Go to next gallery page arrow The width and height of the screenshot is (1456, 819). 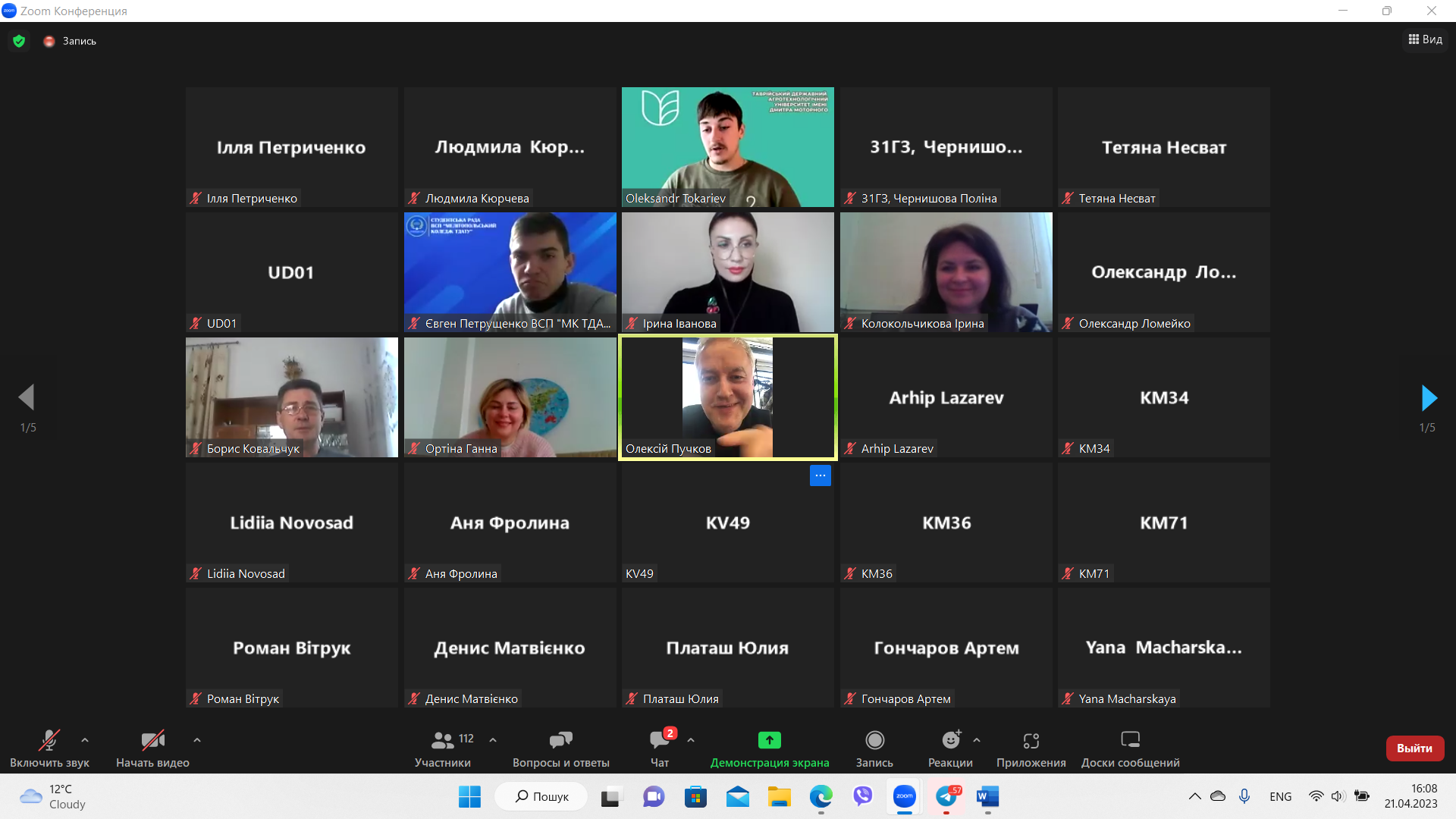1429,397
